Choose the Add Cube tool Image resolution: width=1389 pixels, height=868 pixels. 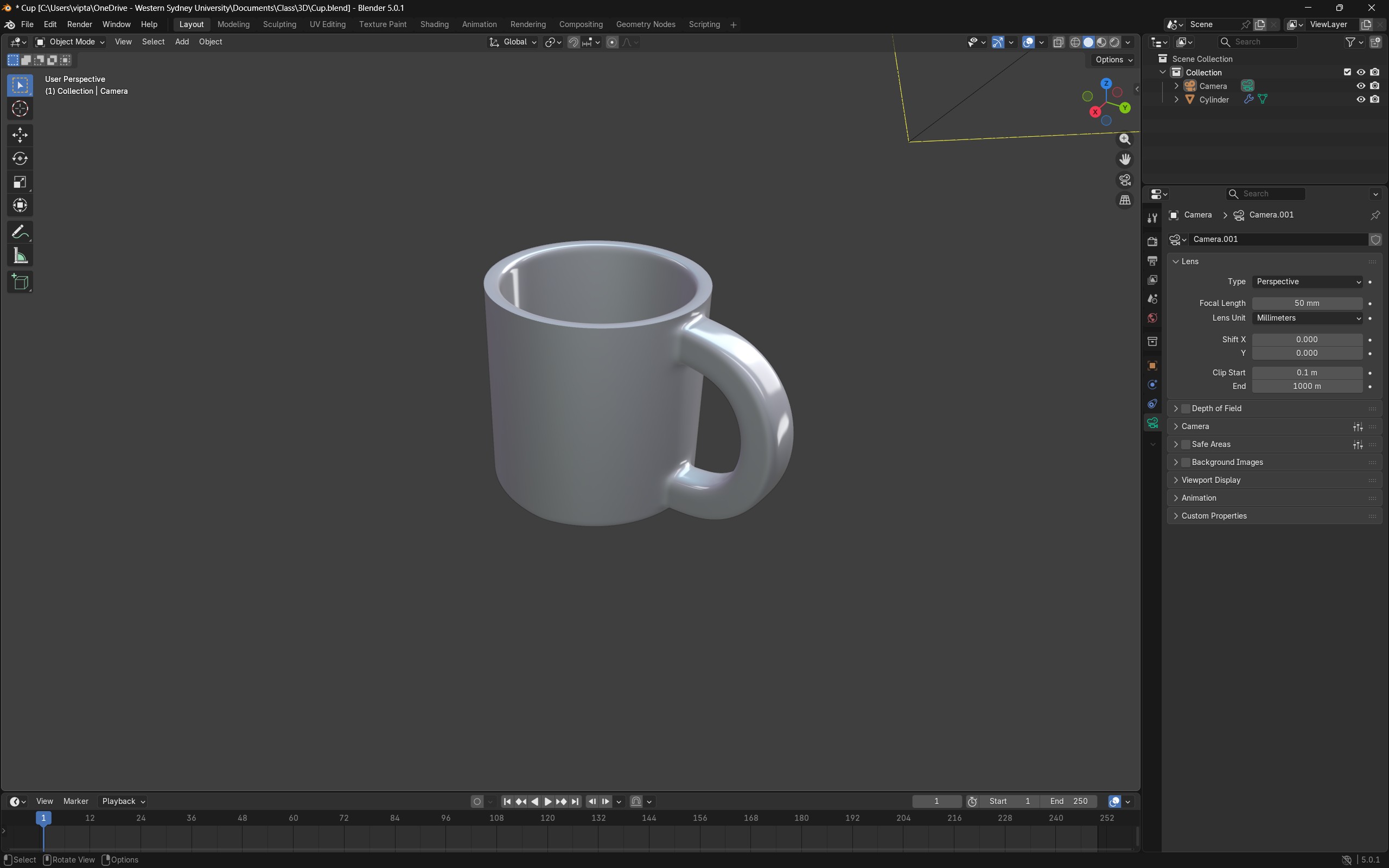(20, 283)
